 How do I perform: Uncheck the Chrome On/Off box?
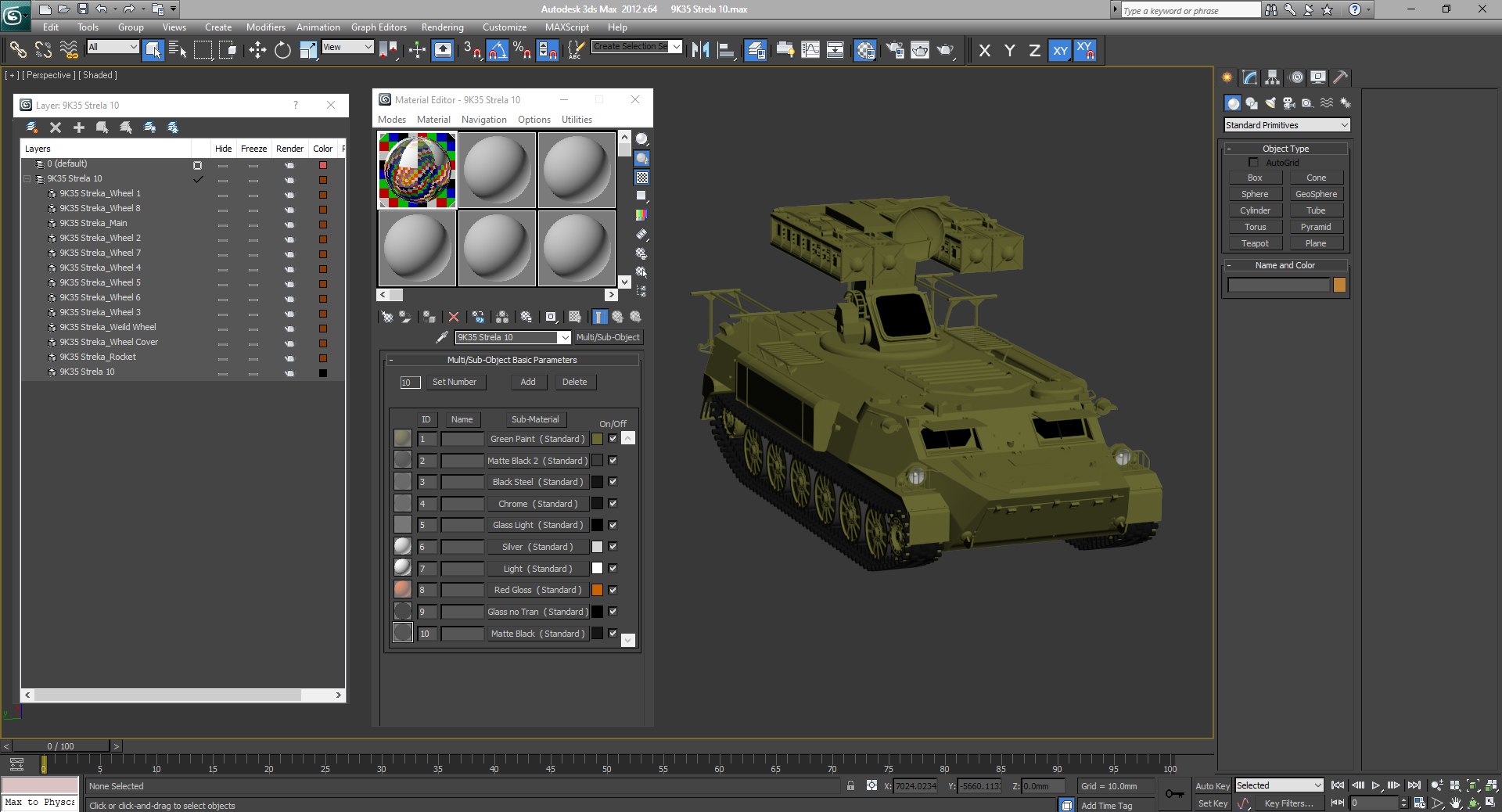[x=613, y=504]
